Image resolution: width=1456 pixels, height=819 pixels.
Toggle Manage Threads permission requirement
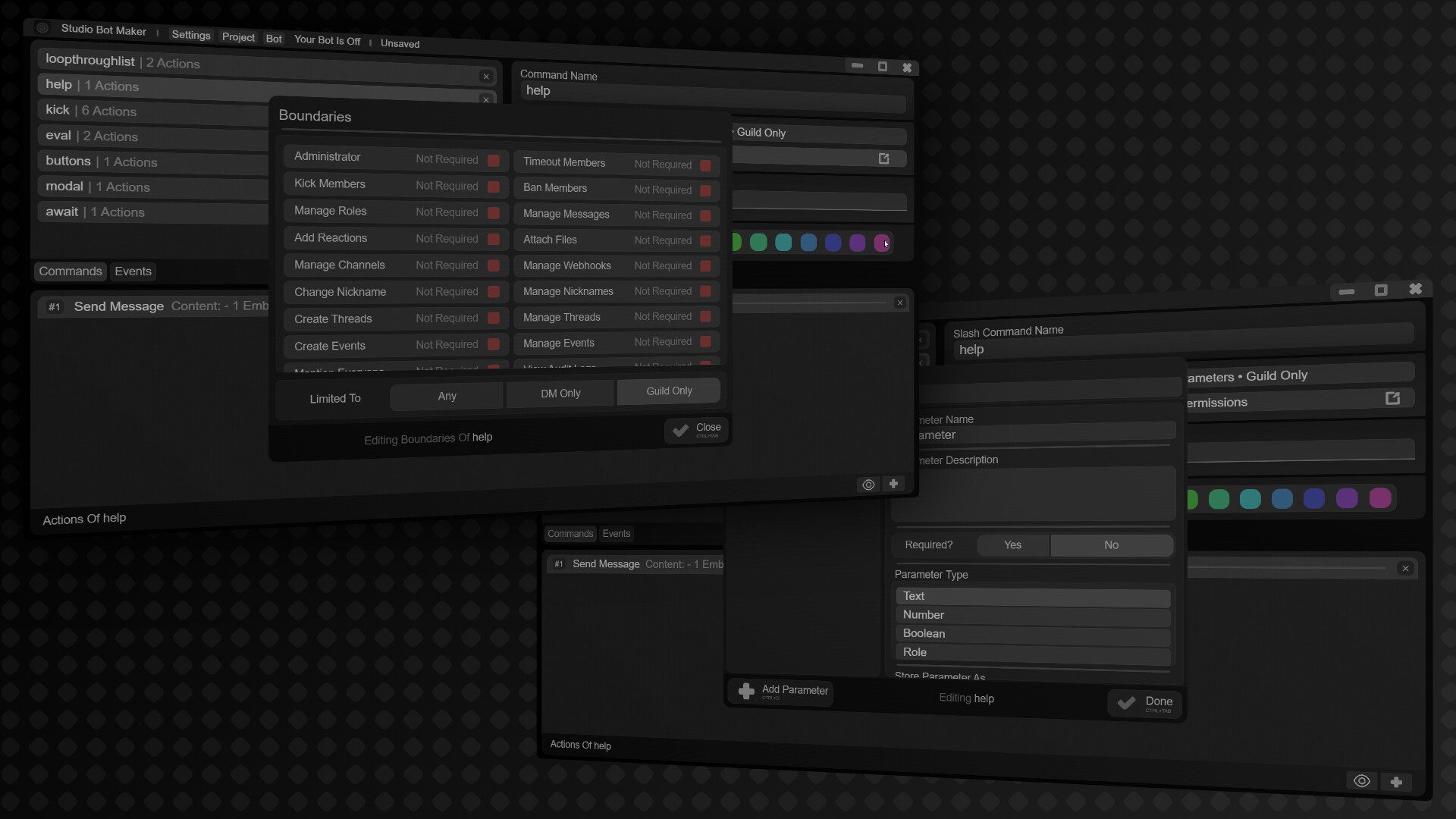pos(705,316)
